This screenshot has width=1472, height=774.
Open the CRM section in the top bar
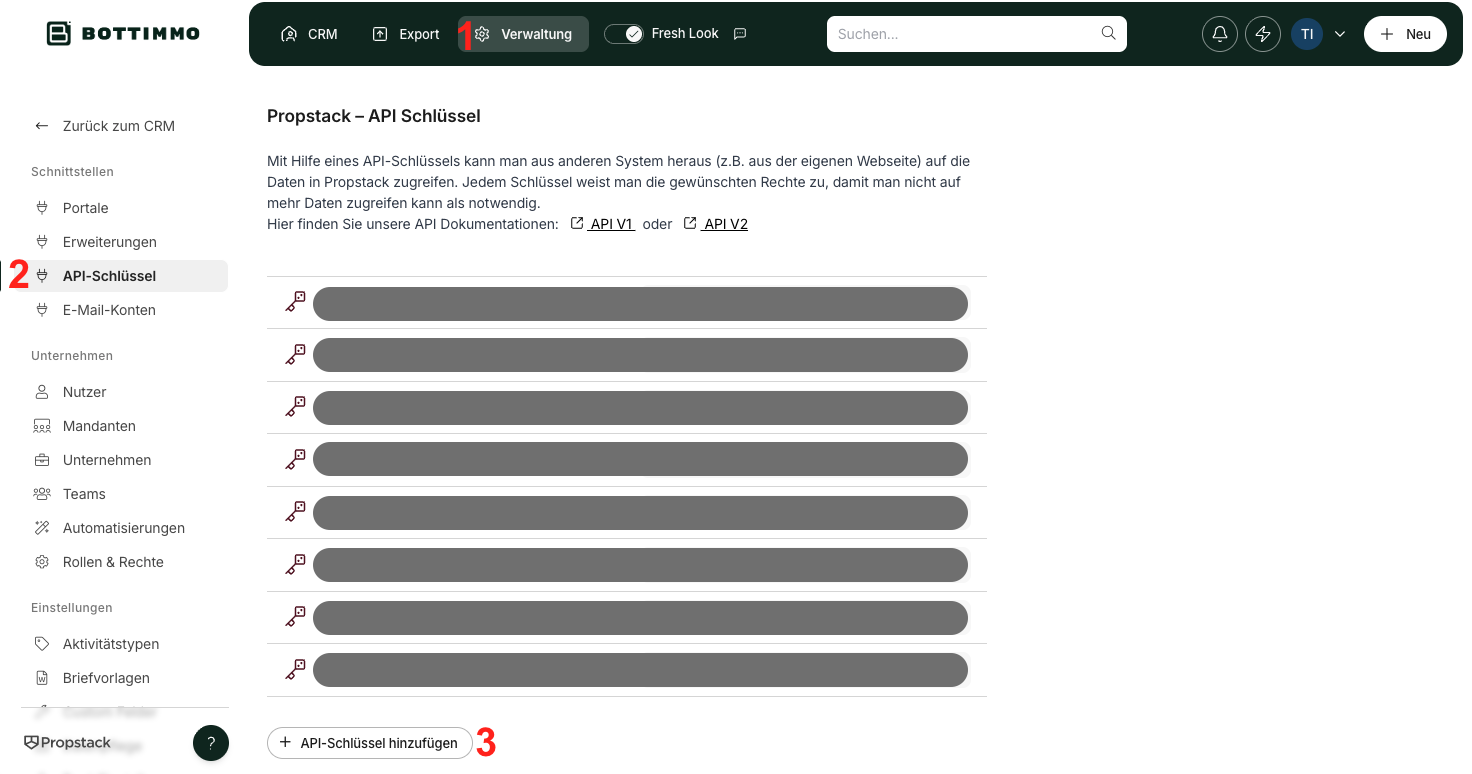click(309, 34)
